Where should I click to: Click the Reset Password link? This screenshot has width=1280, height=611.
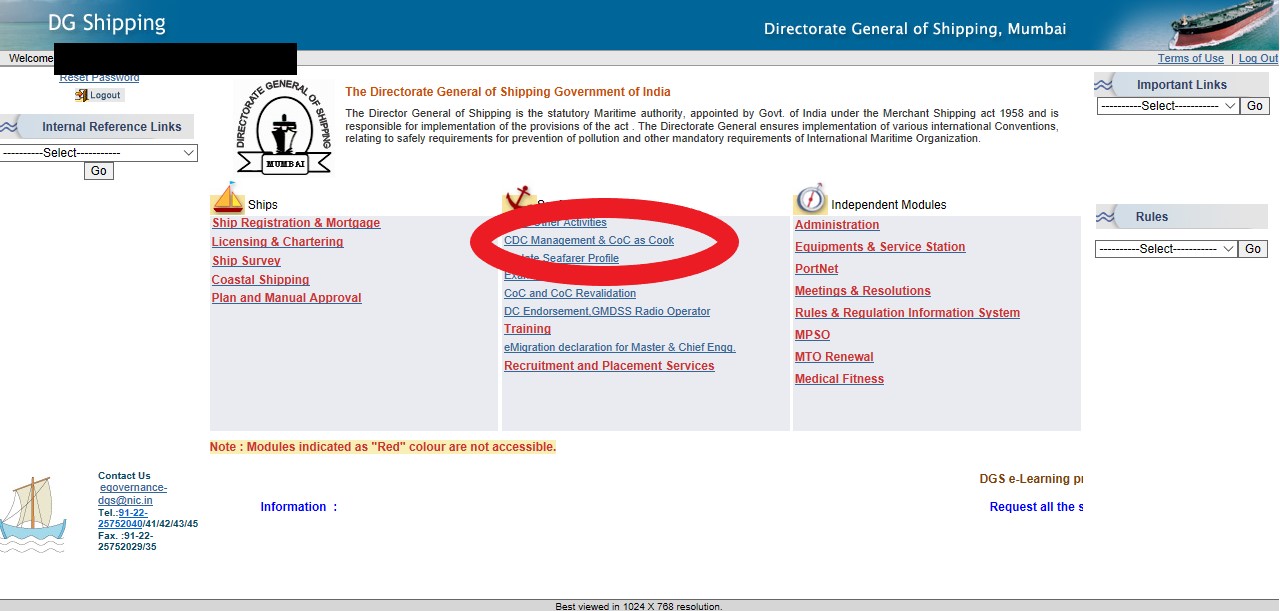(99, 78)
